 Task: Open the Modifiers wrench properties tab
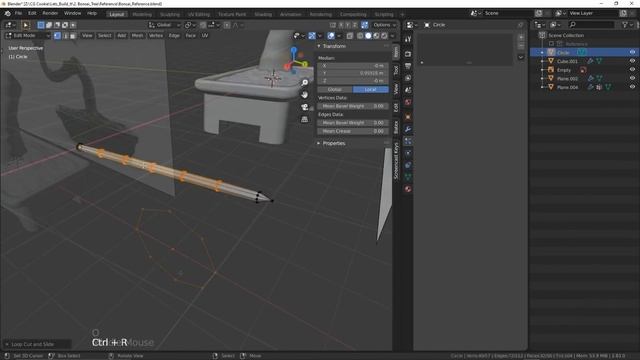(x=408, y=129)
